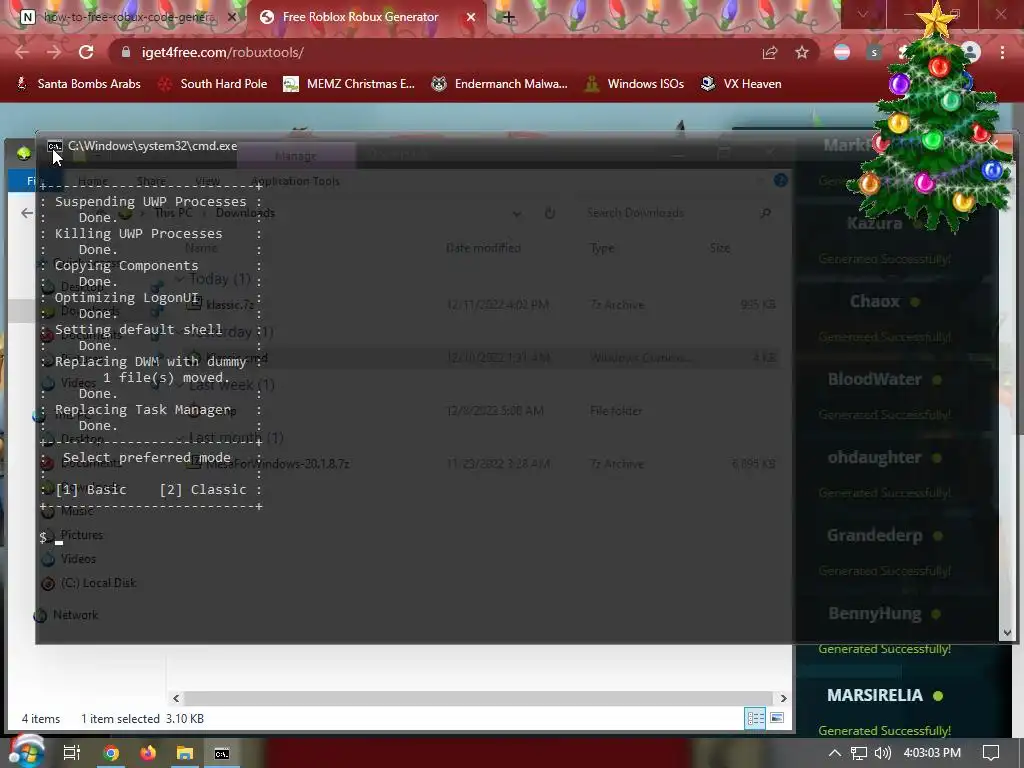Screen dimensions: 1024x768
Task: Select the Free Roblox Robux Generator tab
Action: [x=360, y=17]
